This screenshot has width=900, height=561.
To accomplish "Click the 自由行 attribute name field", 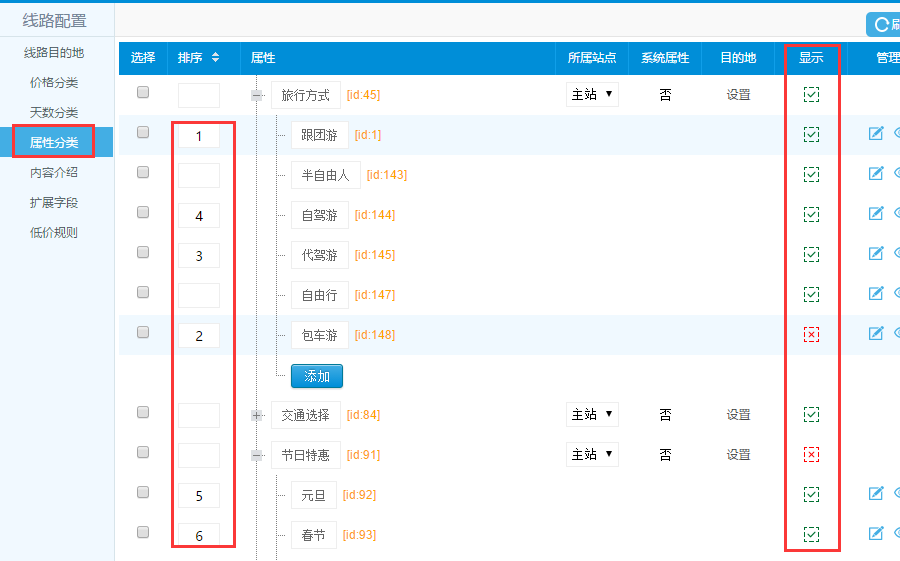I will tap(320, 295).
